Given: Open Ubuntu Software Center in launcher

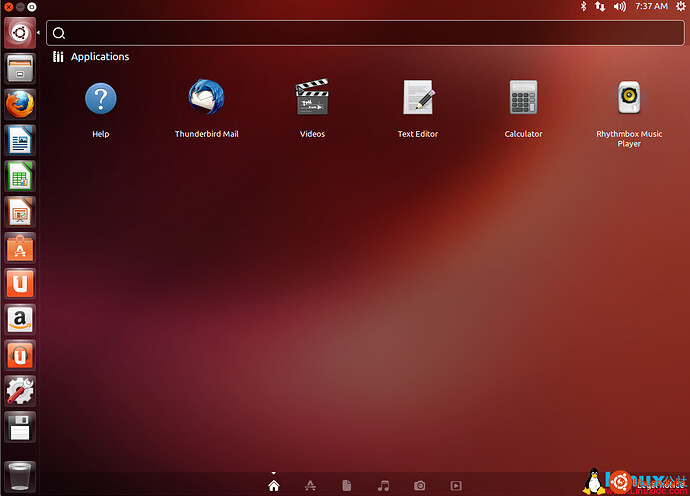Looking at the screenshot, I should (x=20, y=247).
